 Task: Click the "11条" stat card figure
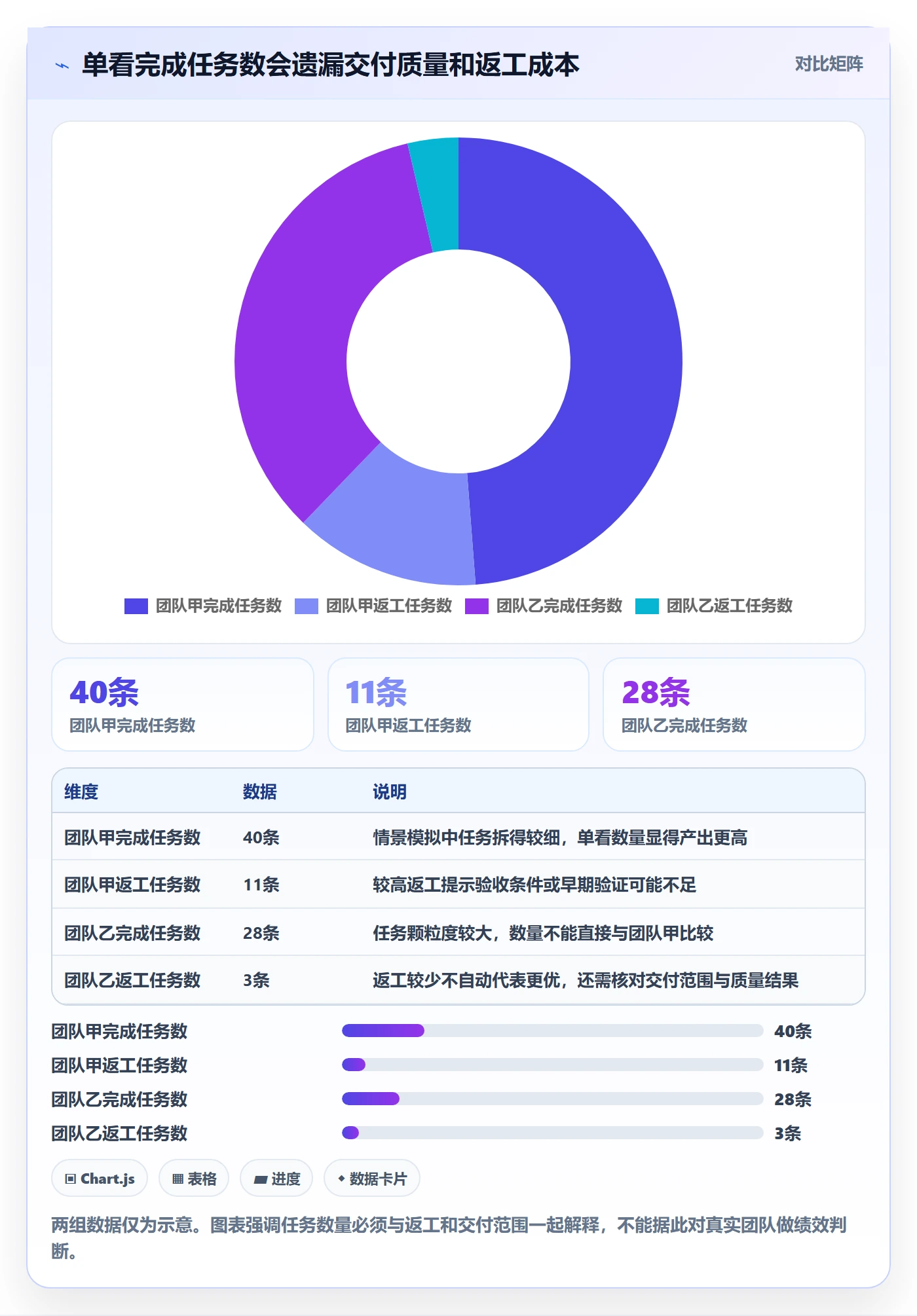coord(376,692)
